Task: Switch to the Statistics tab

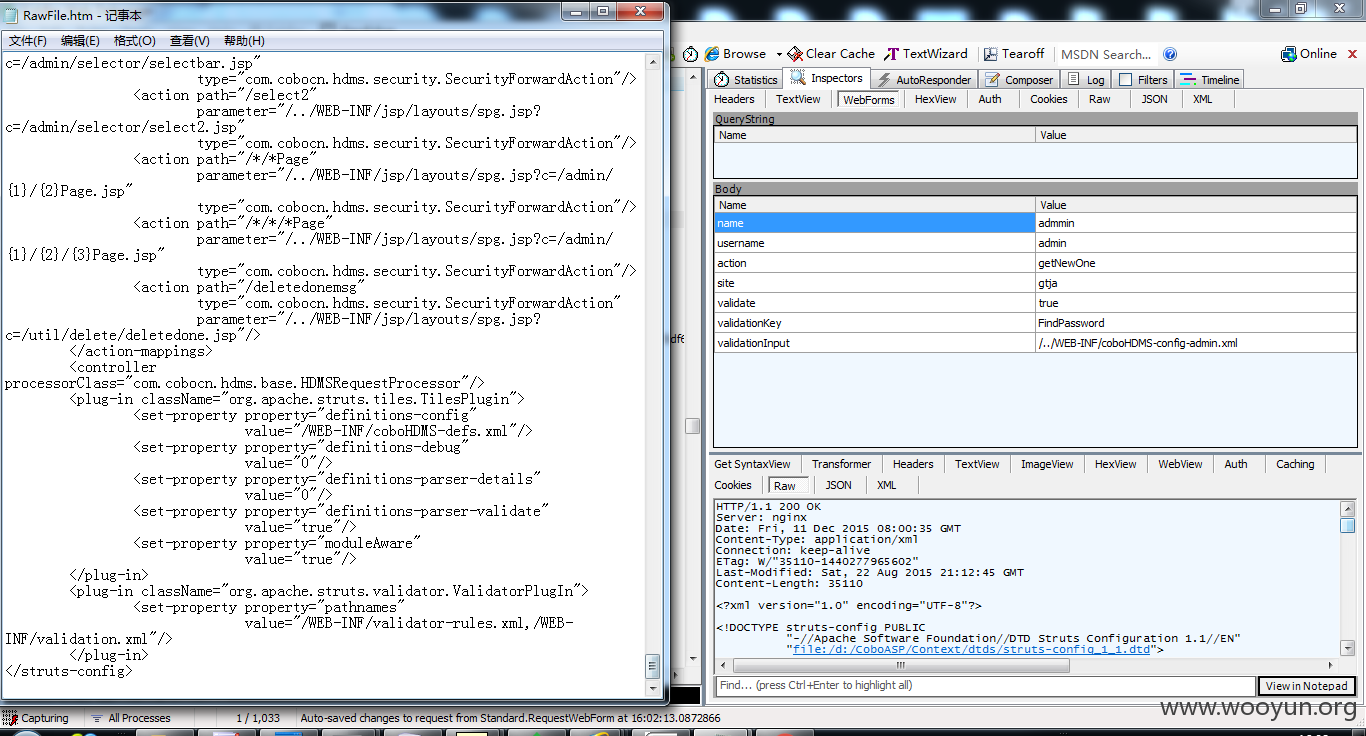Action: (746, 80)
